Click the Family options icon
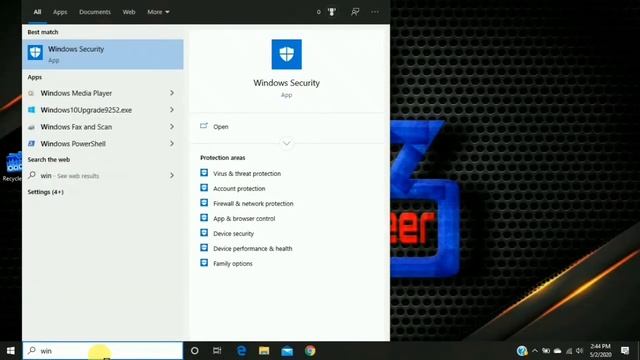The image size is (640, 360). pyautogui.click(x=204, y=262)
